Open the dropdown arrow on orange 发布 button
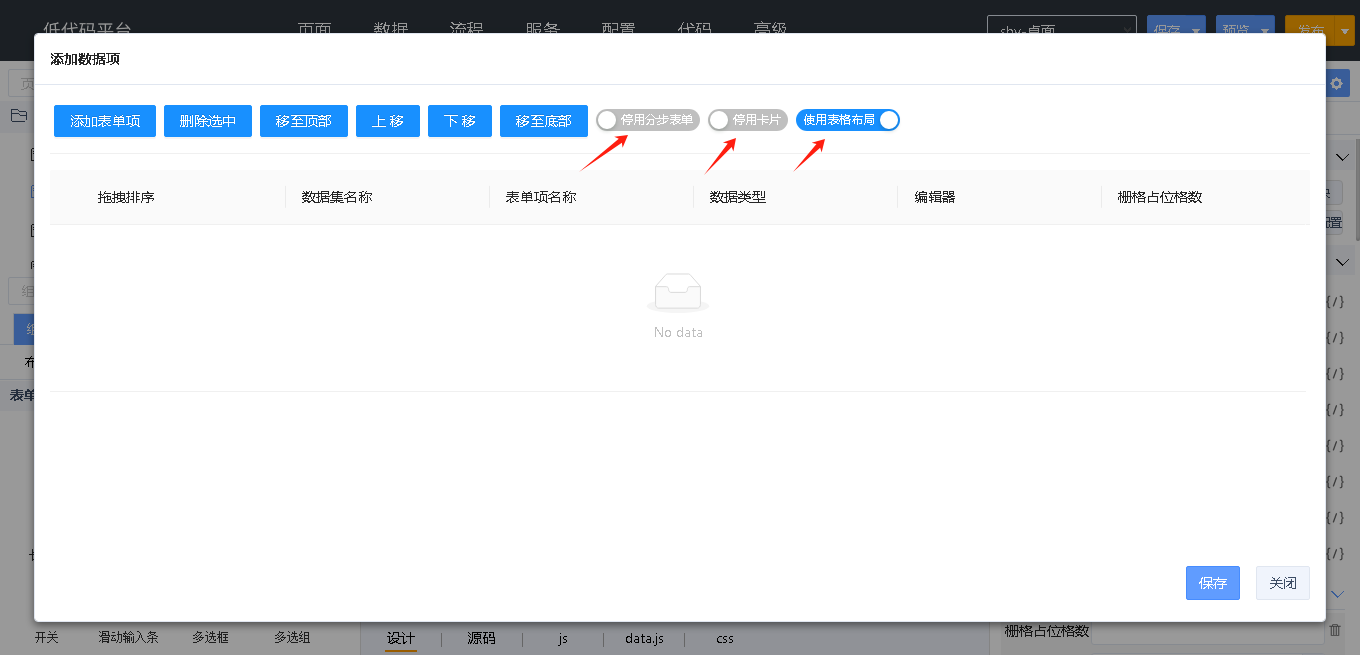 [x=1345, y=31]
